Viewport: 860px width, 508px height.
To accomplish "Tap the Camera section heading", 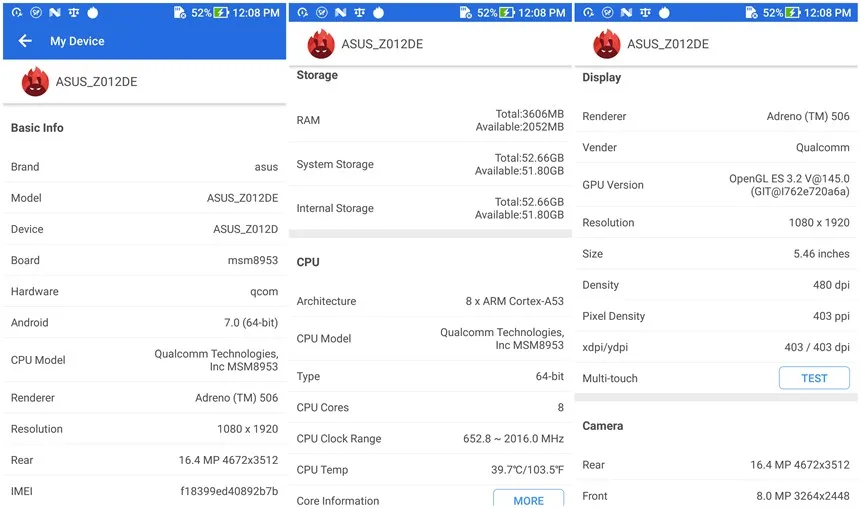I will tap(602, 426).
